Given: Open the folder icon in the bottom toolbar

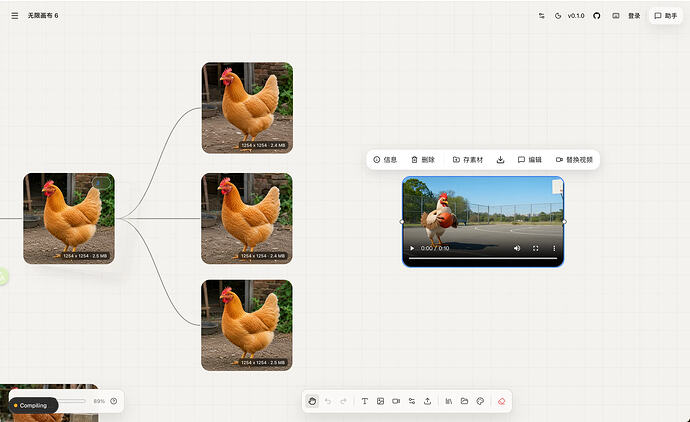Looking at the screenshot, I should click(464, 401).
